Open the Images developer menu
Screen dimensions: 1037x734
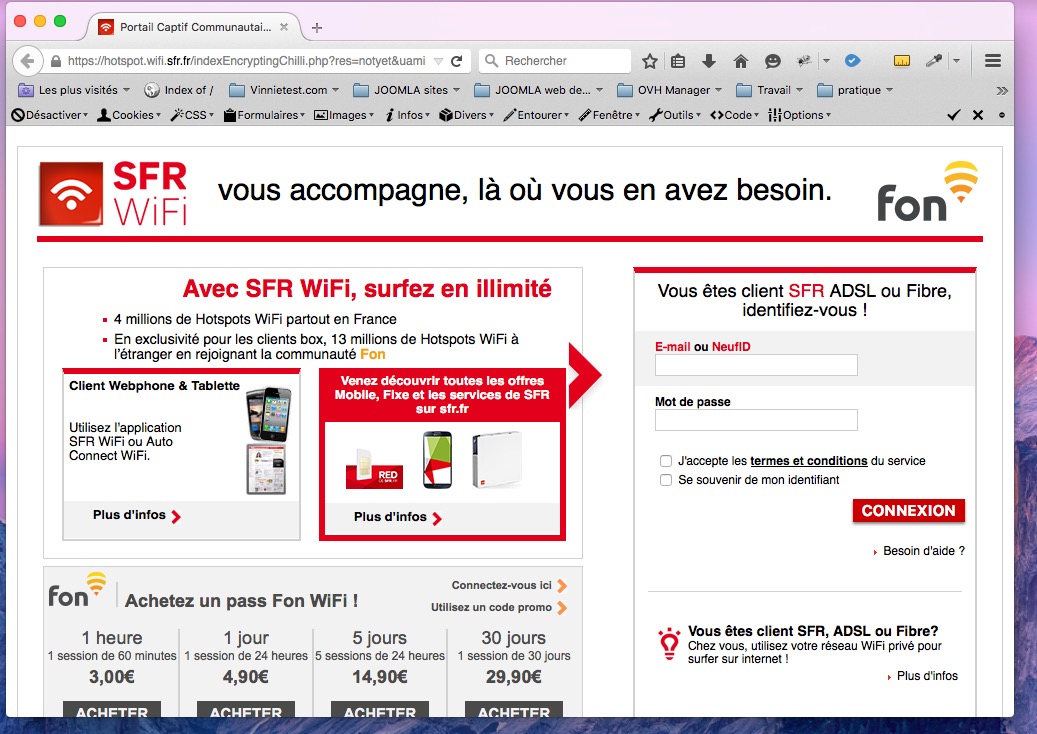344,115
